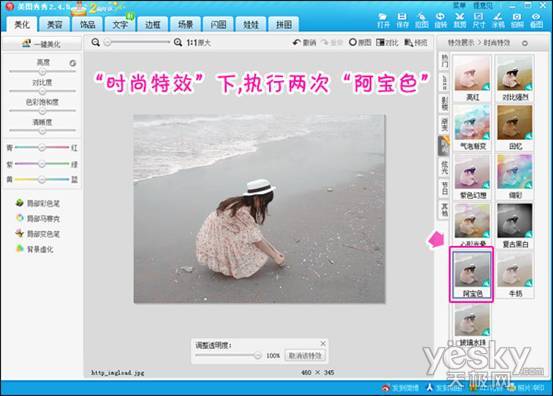Apply the 对比强烈 effect thumbnail
This screenshot has width=553, height=396.
515,78
